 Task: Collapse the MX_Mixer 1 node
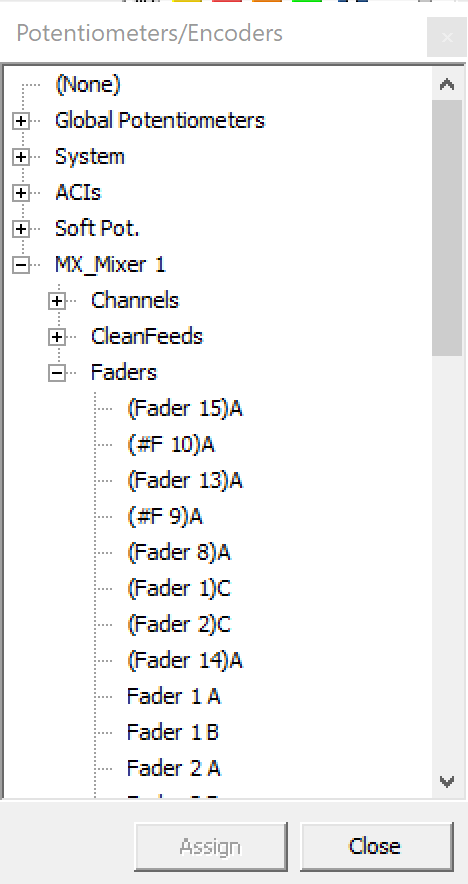coord(21,266)
